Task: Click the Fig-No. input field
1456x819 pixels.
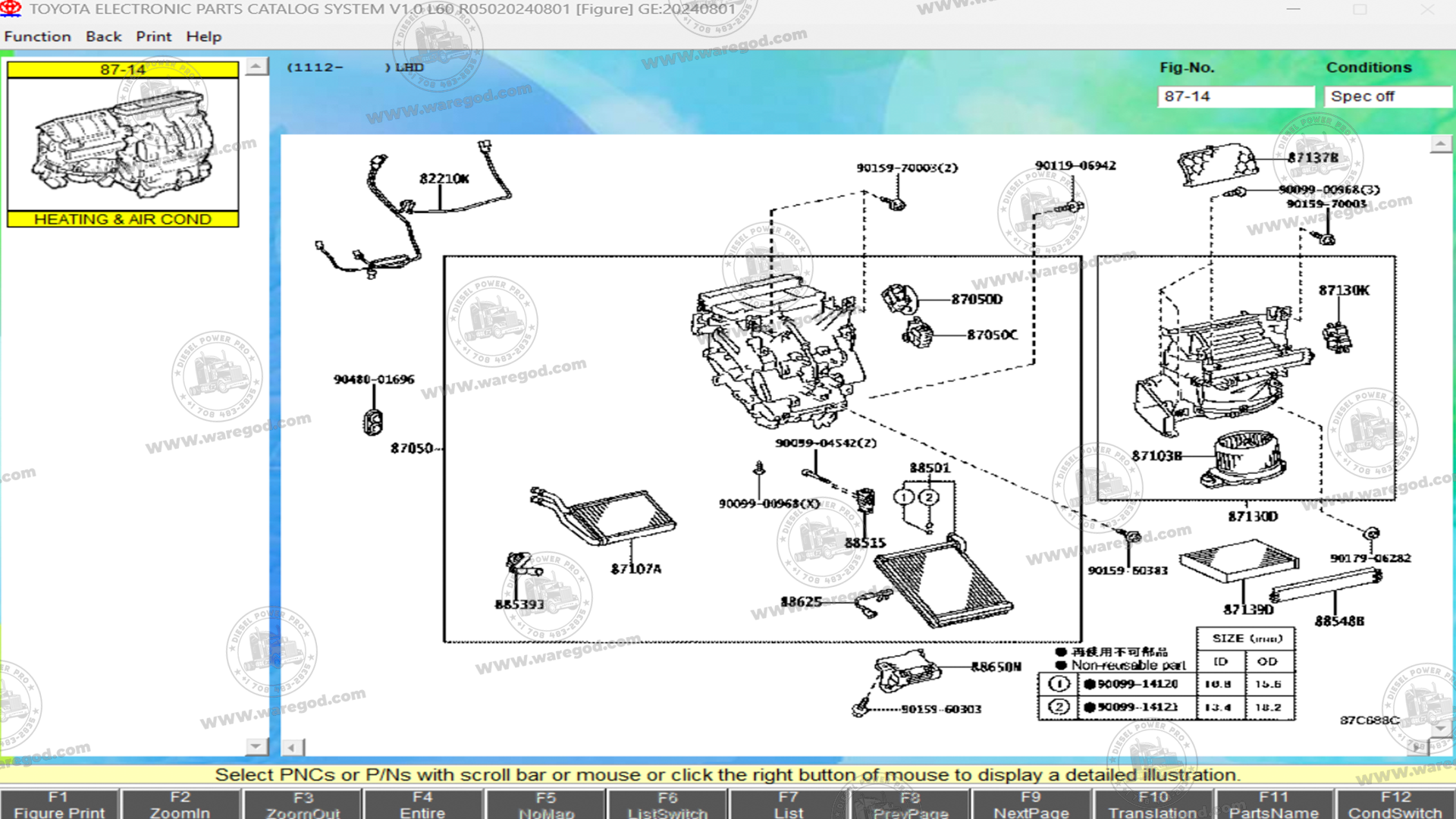Action: pyautogui.click(x=1235, y=96)
